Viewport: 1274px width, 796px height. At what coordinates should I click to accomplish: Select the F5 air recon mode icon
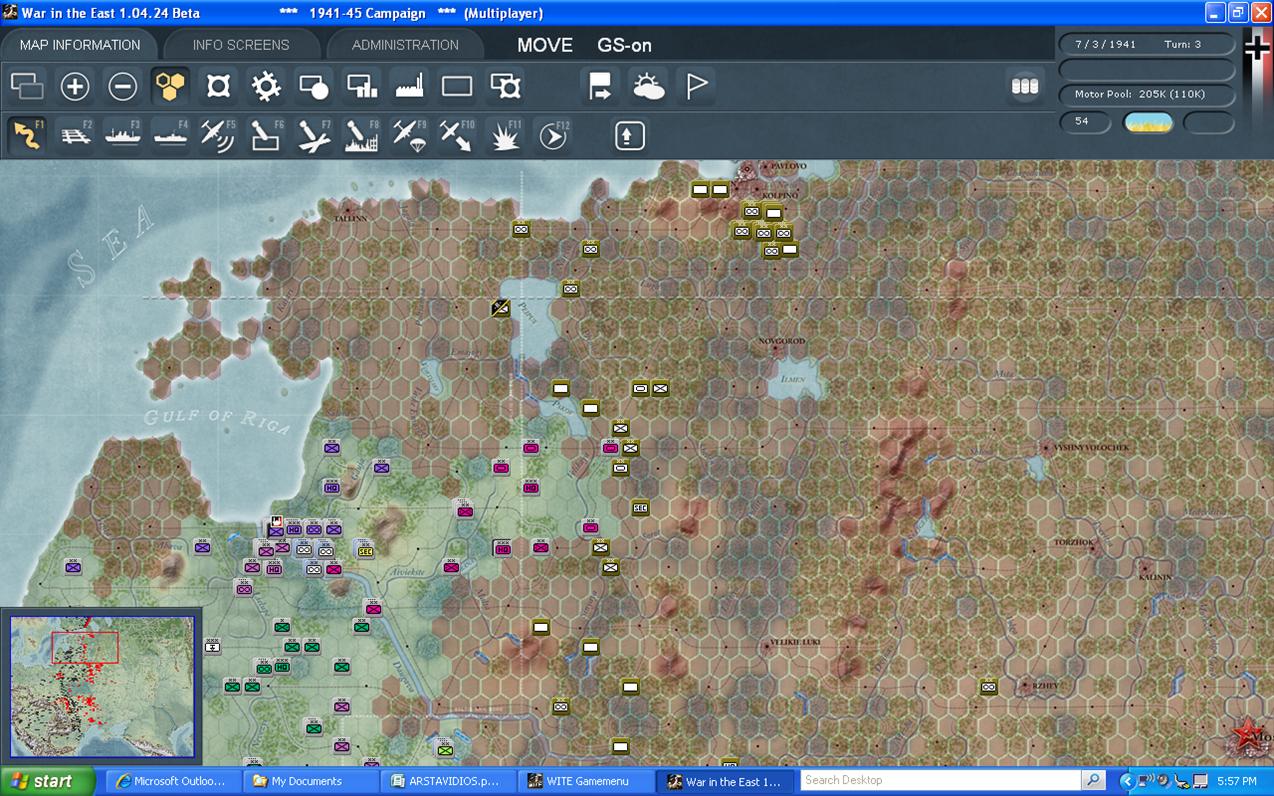(218, 135)
